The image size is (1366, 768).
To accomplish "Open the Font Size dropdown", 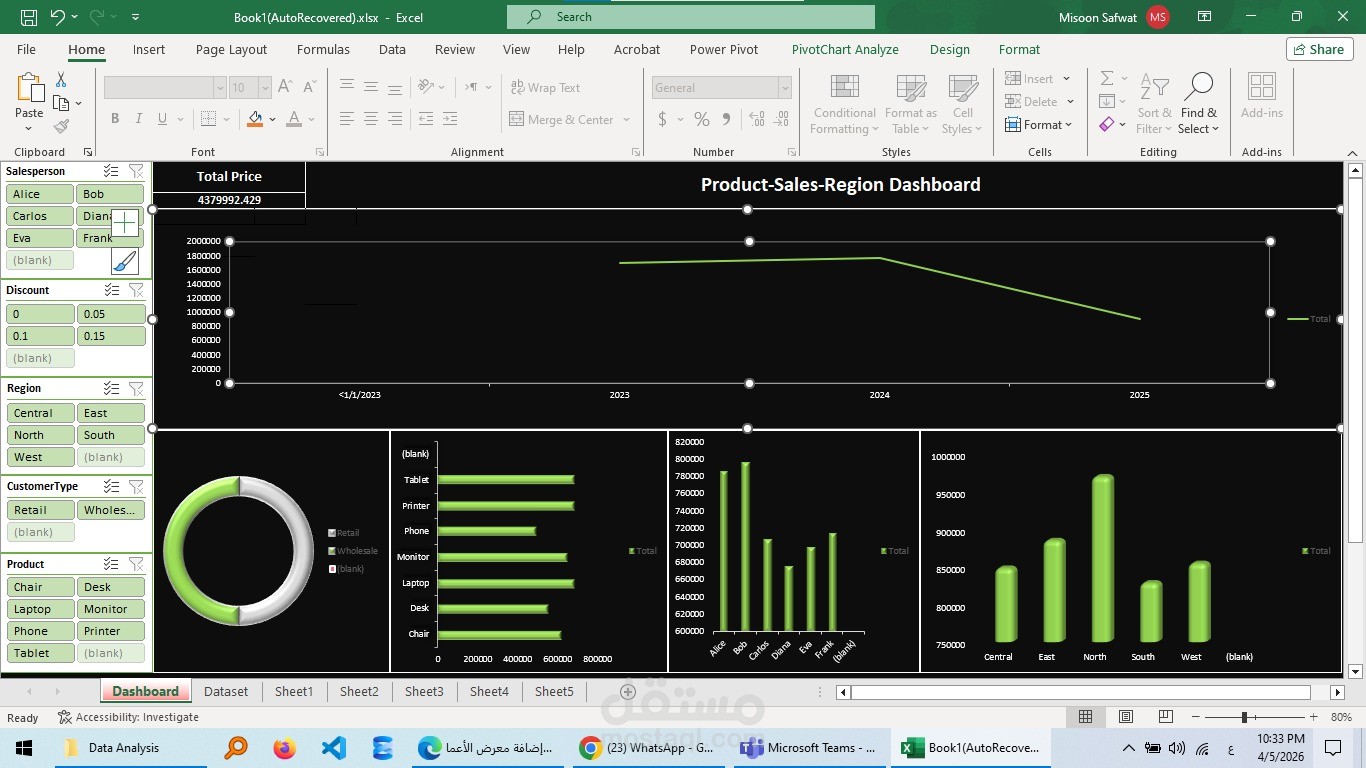I will 263,87.
